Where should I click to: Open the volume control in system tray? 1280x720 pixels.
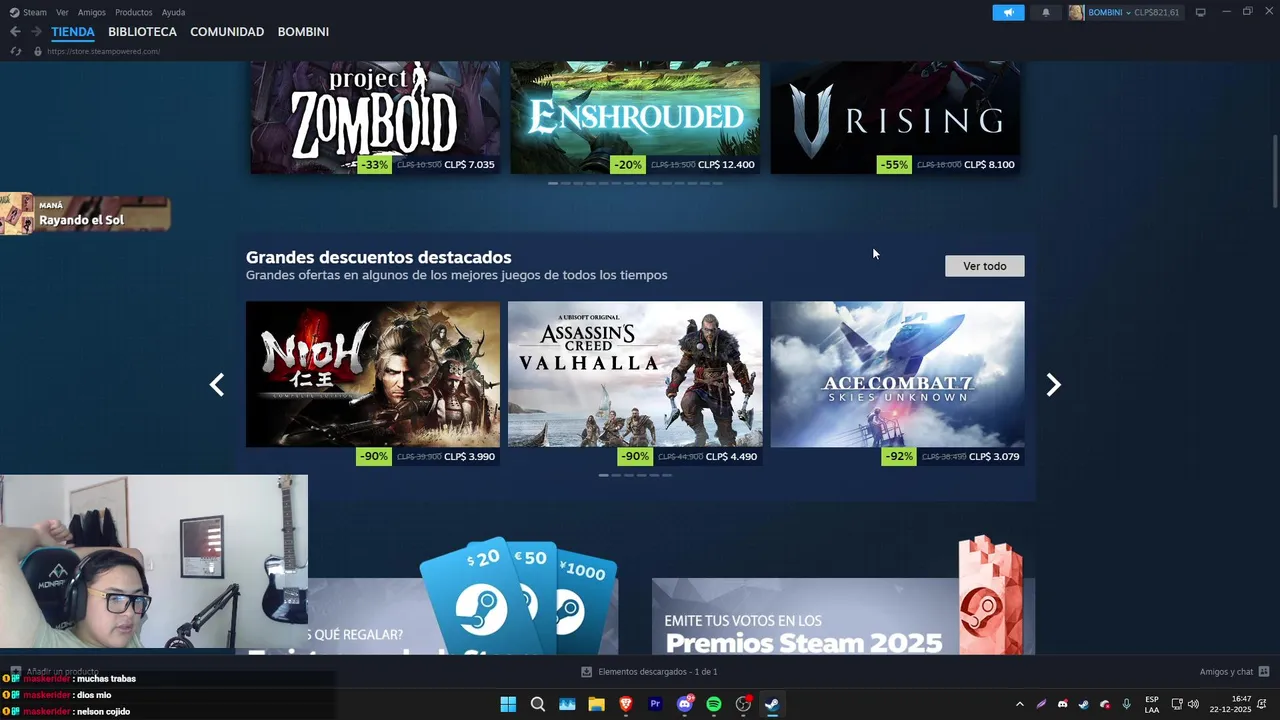point(1193,704)
